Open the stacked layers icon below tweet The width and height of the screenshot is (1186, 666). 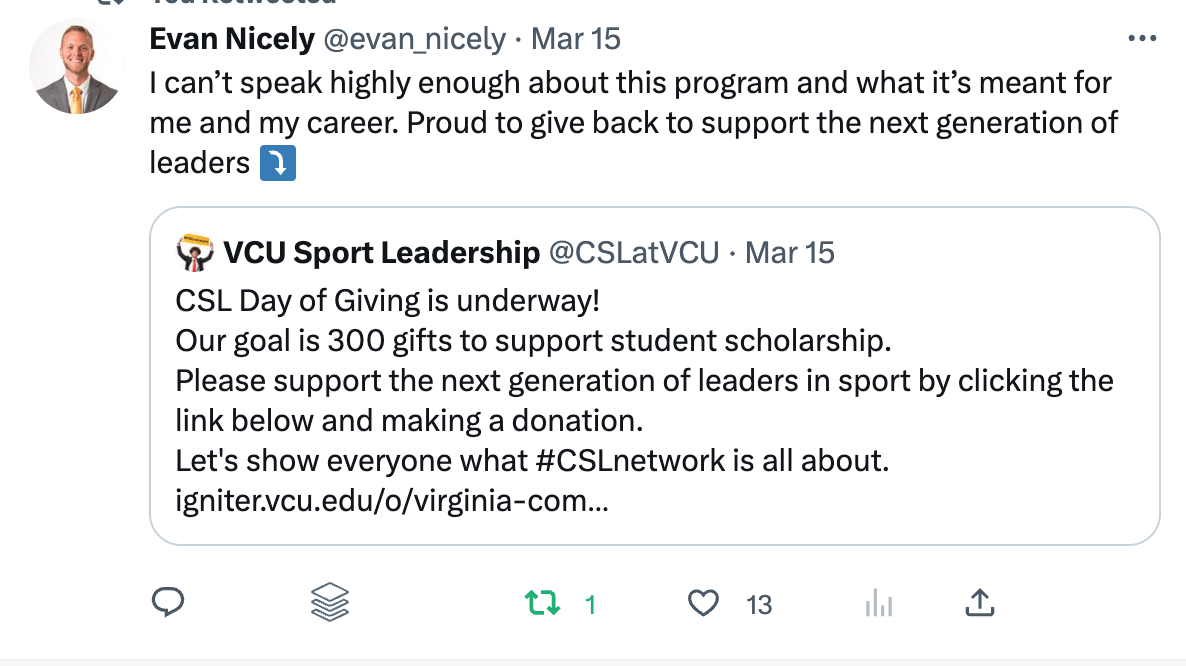click(x=330, y=602)
